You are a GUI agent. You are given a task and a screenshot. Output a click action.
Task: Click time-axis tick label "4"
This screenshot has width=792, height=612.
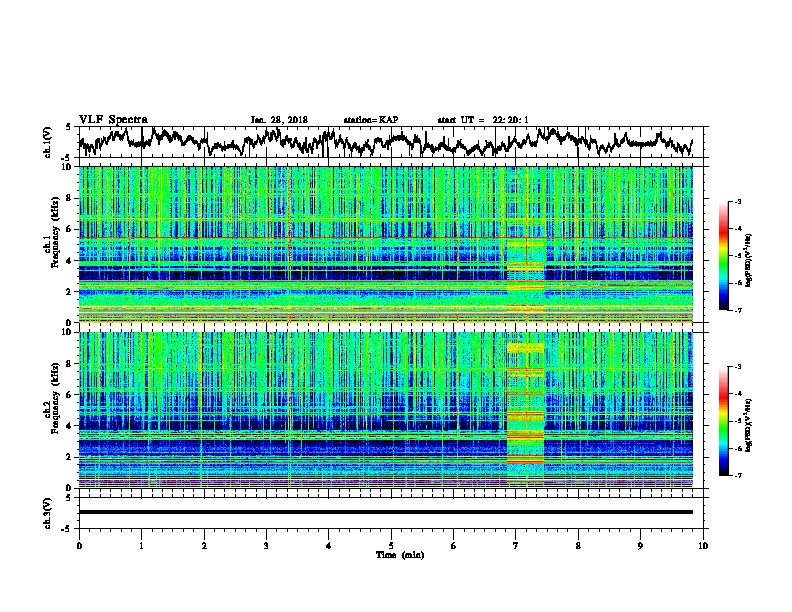(x=329, y=546)
